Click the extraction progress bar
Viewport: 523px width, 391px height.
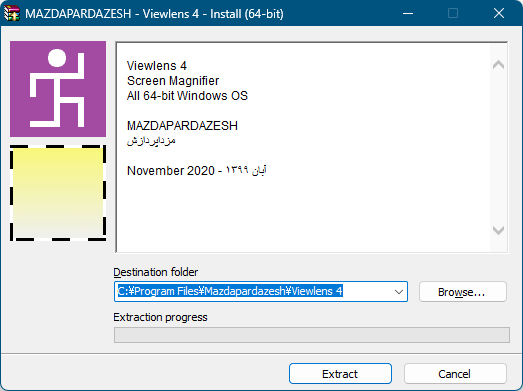312,335
